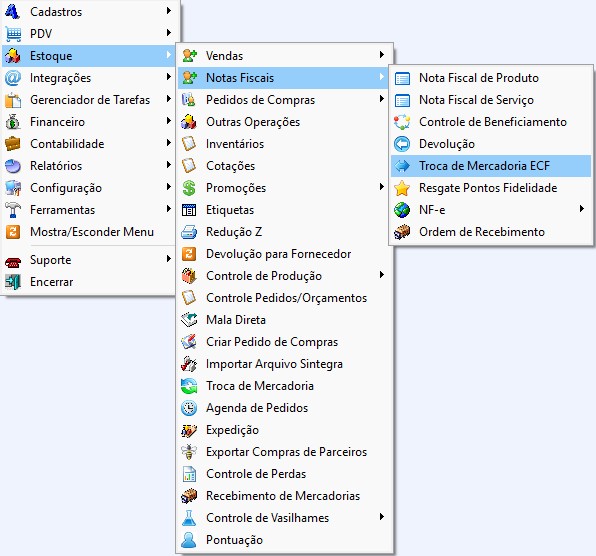596x556 pixels.
Task: Click the globe icon beside NF-e
Action: [402, 210]
